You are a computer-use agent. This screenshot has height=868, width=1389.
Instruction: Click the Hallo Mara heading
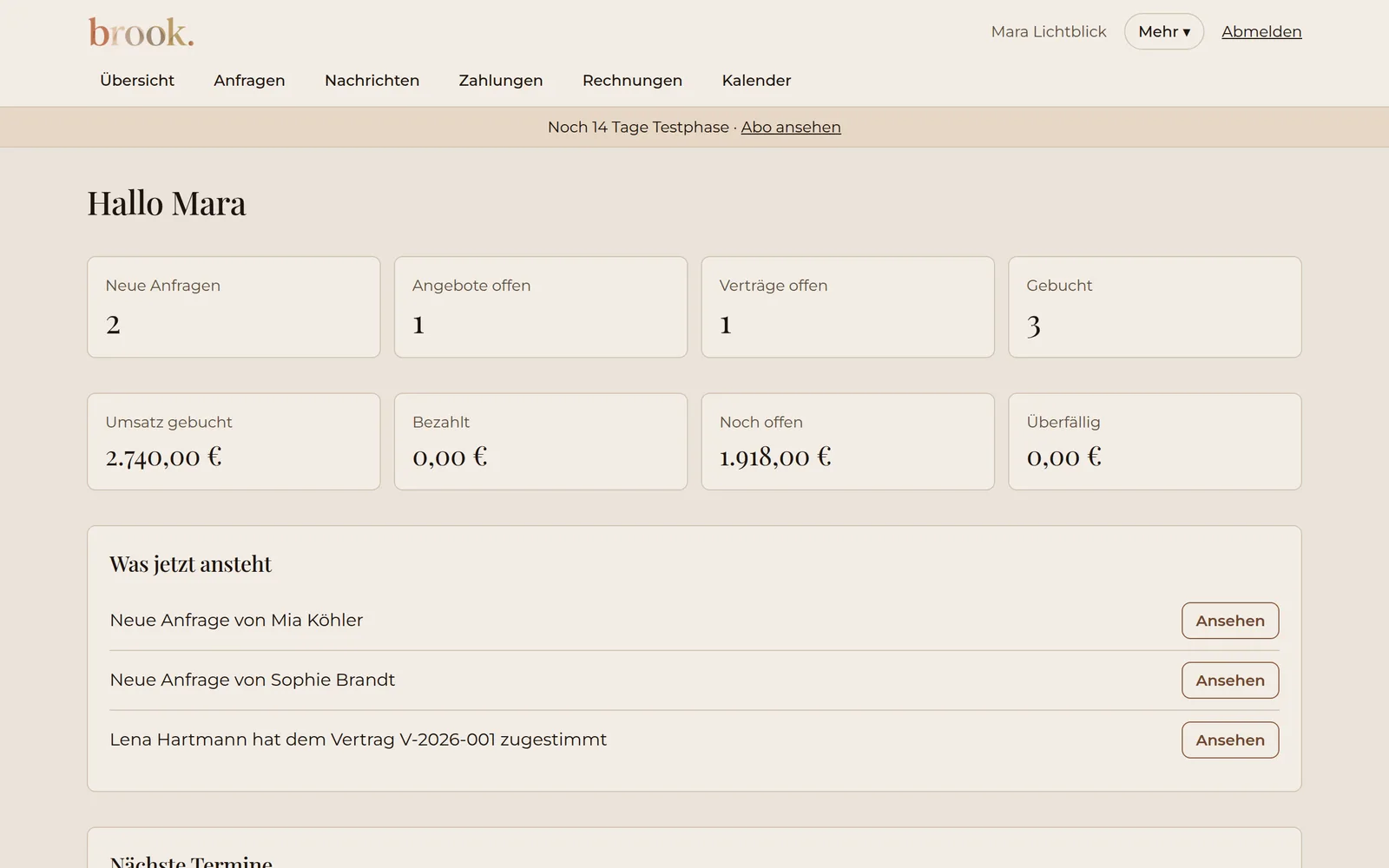click(167, 203)
